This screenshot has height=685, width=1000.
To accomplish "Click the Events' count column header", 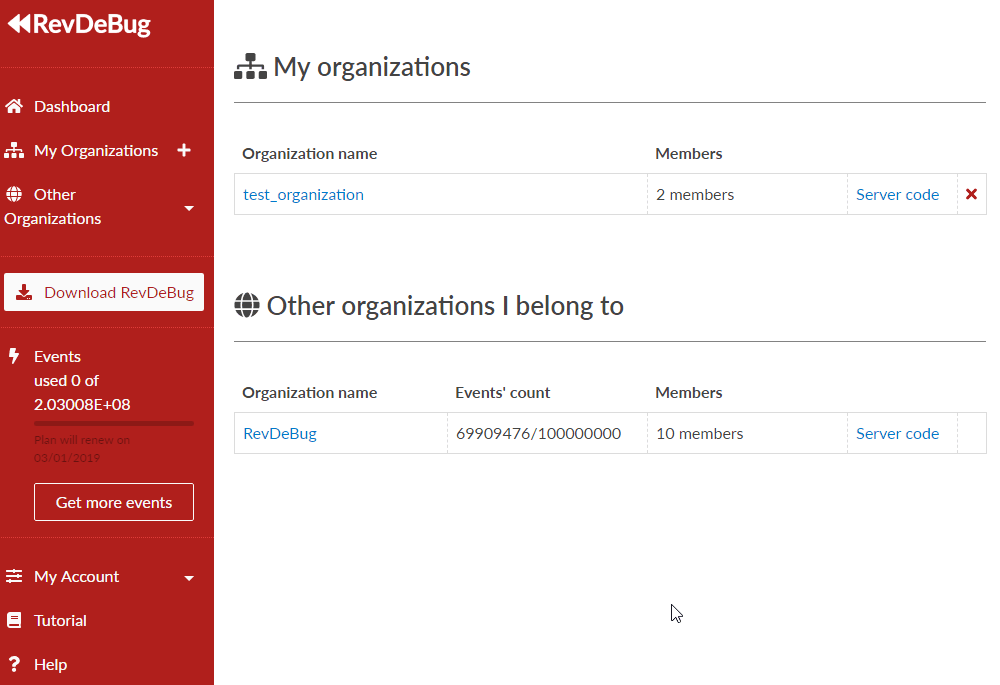I will coord(503,393).
